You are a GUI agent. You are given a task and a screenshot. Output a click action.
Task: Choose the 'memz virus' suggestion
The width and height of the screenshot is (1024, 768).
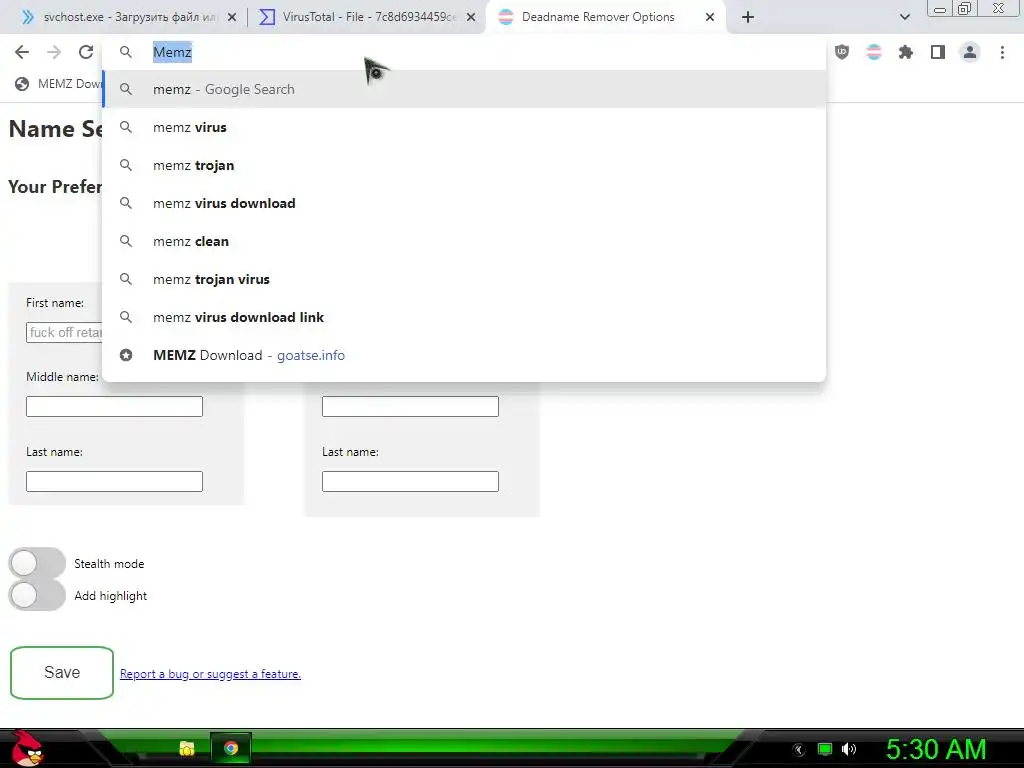pos(464,127)
